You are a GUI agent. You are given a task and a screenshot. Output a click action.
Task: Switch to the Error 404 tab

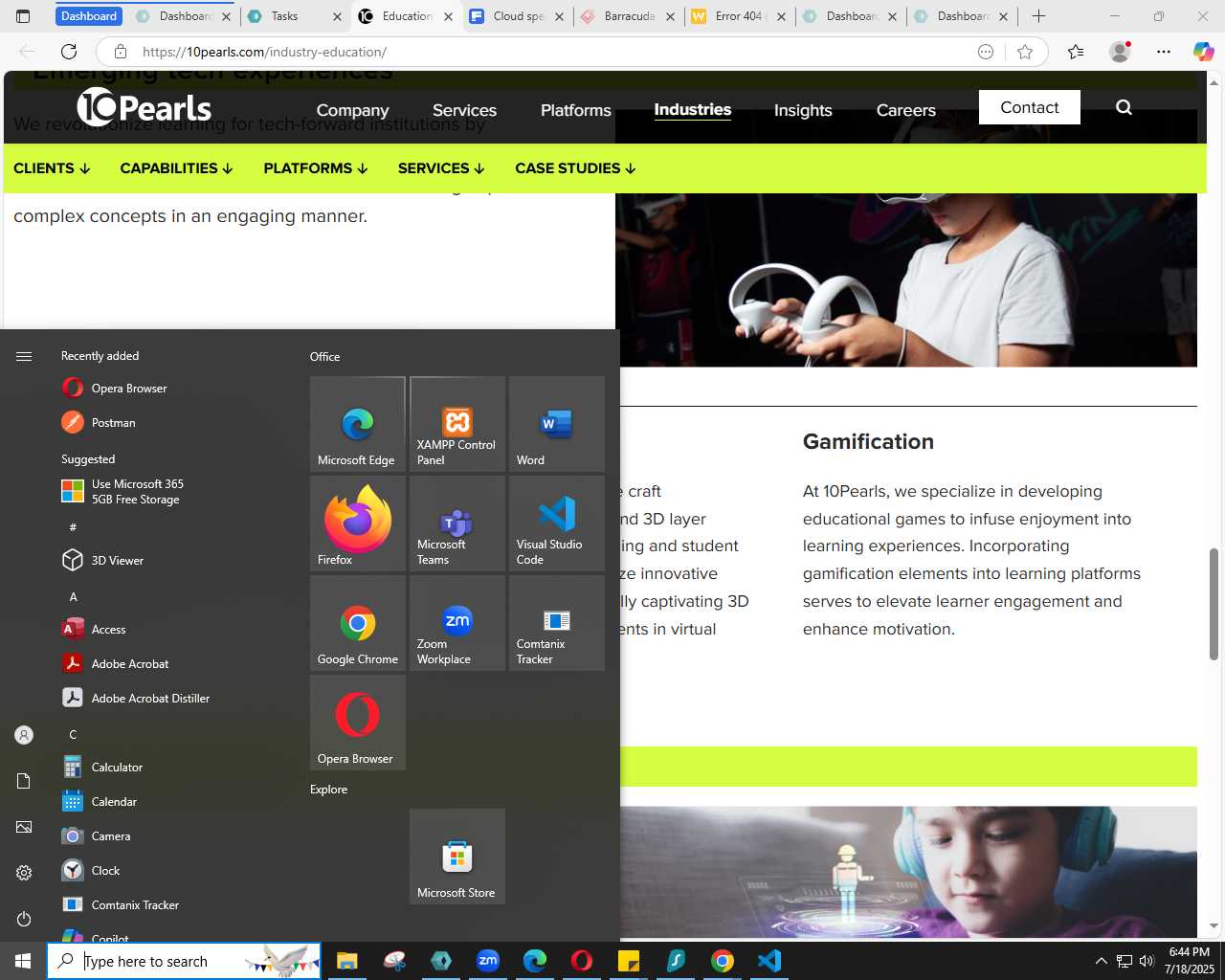pos(740,16)
